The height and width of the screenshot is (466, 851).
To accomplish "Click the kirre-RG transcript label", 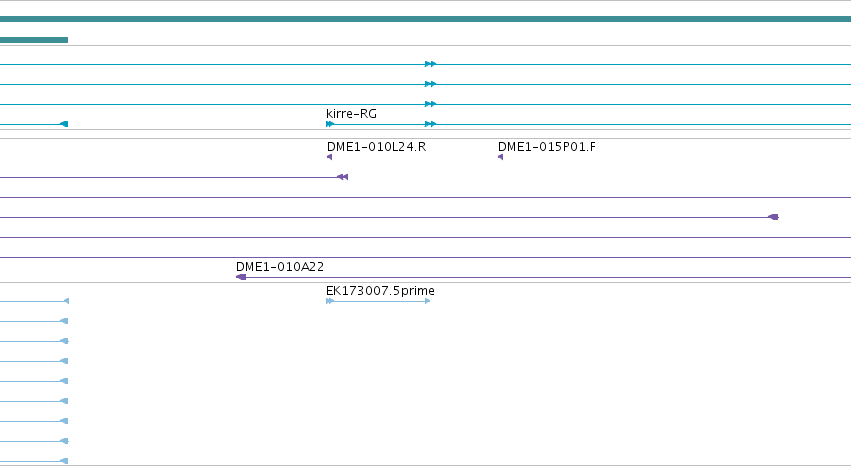I will tap(351, 114).
